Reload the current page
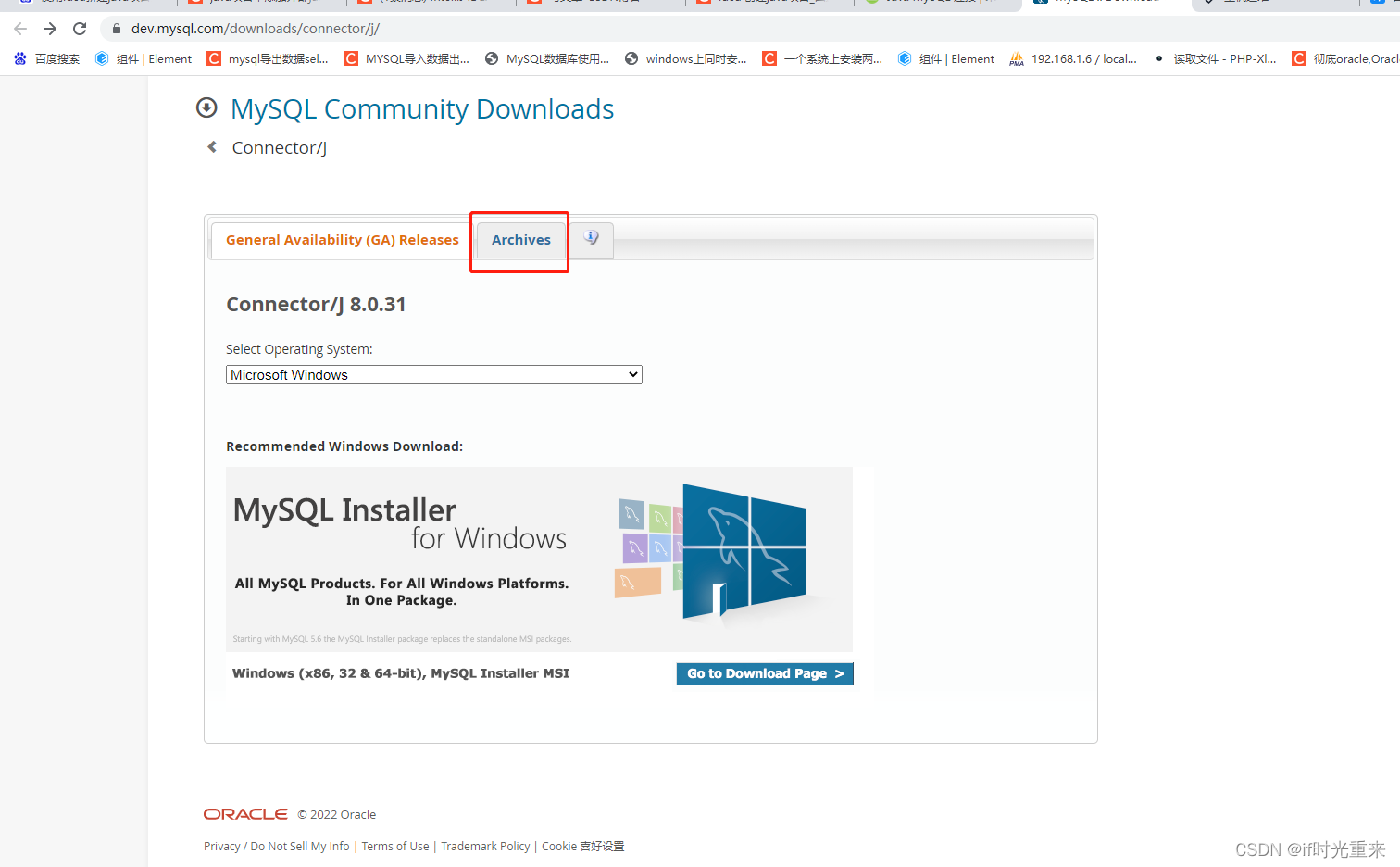Screen dimensions: 1400x867 [x=80, y=29]
